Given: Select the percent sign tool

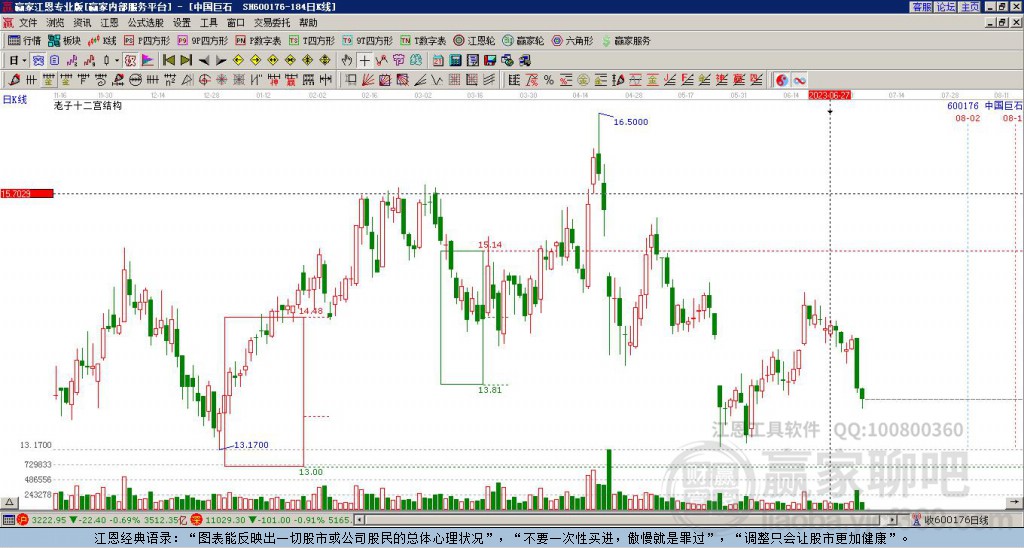Looking at the screenshot, I should (549, 80).
